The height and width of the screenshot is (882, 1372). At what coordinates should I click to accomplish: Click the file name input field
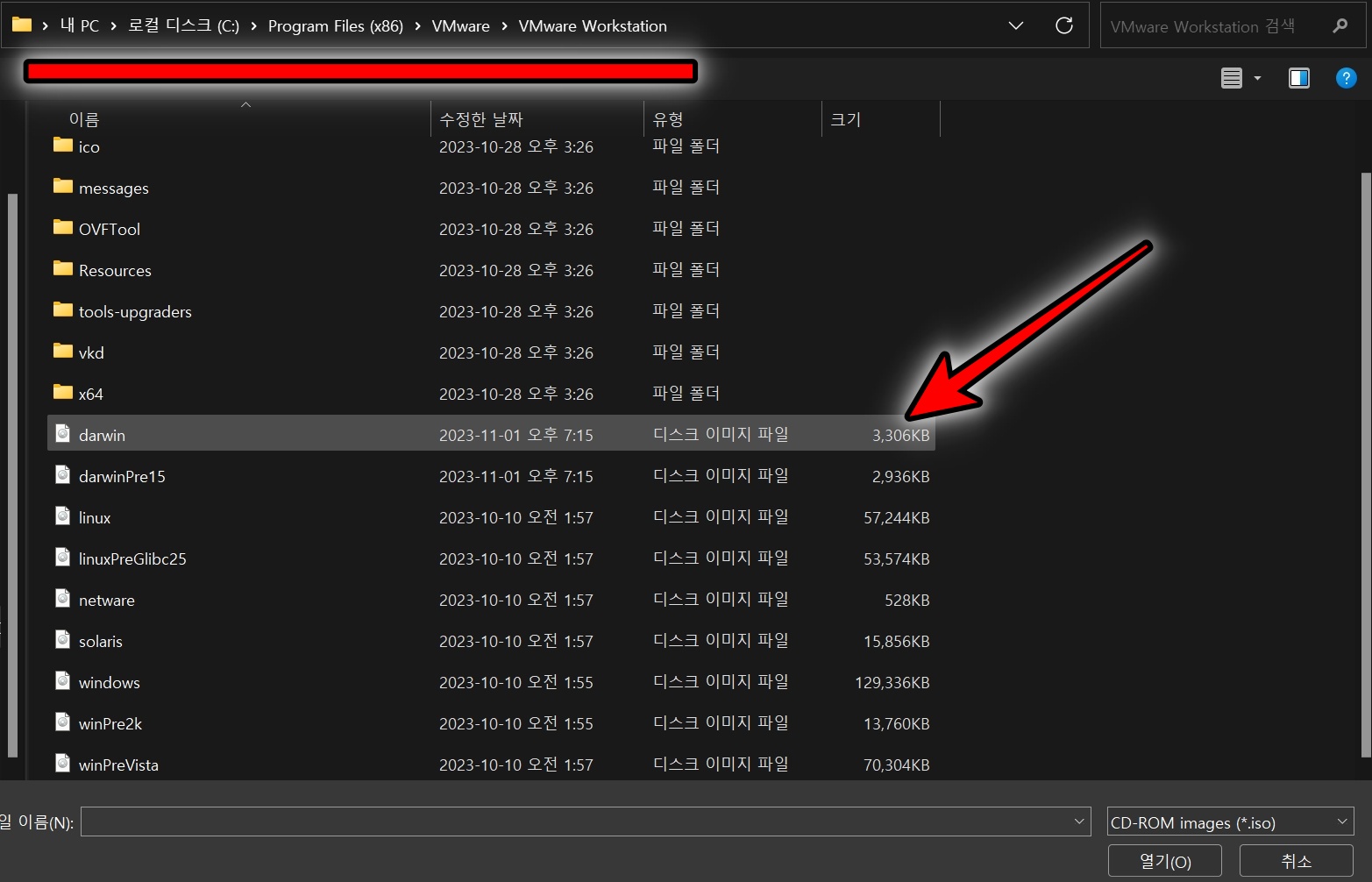586,822
